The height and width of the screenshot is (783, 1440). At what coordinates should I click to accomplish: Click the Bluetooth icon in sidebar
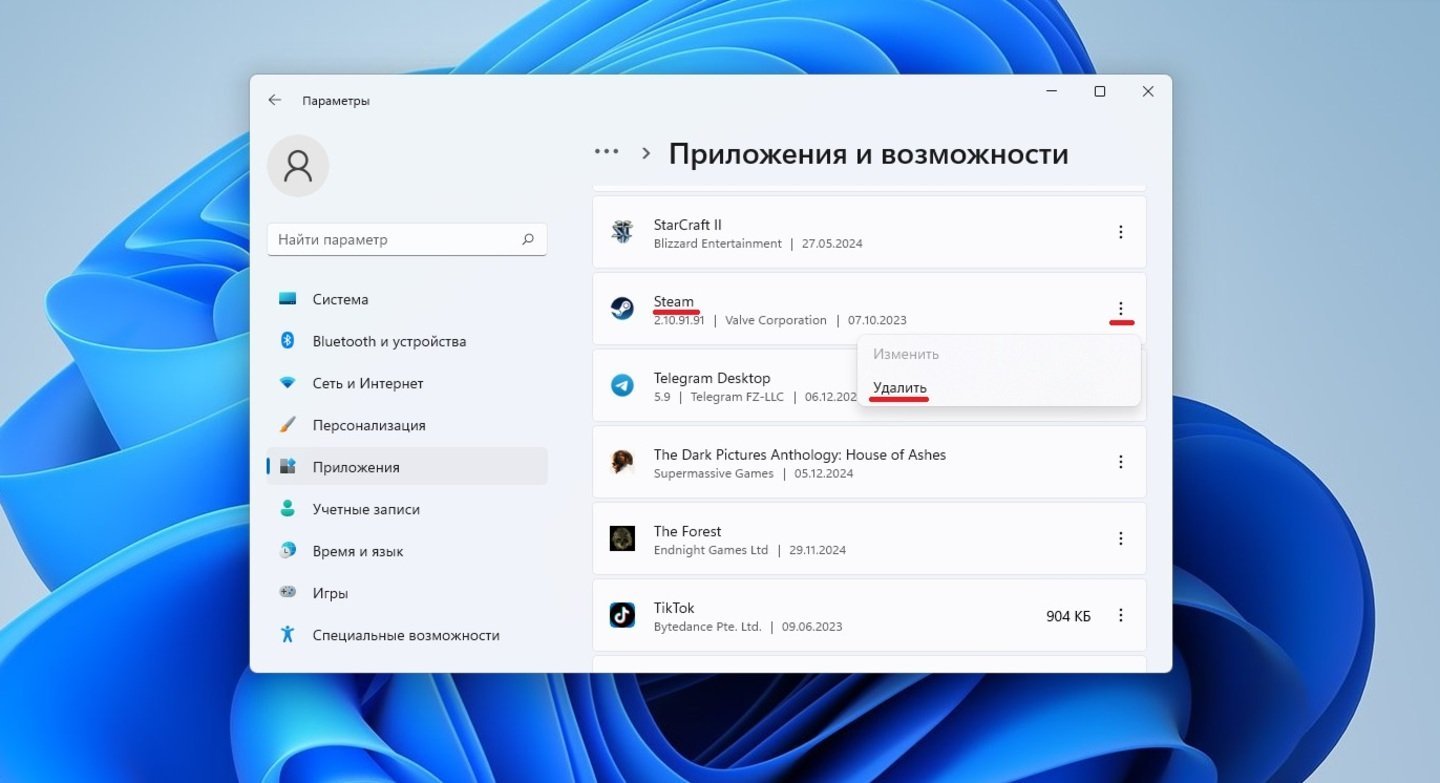(x=288, y=341)
